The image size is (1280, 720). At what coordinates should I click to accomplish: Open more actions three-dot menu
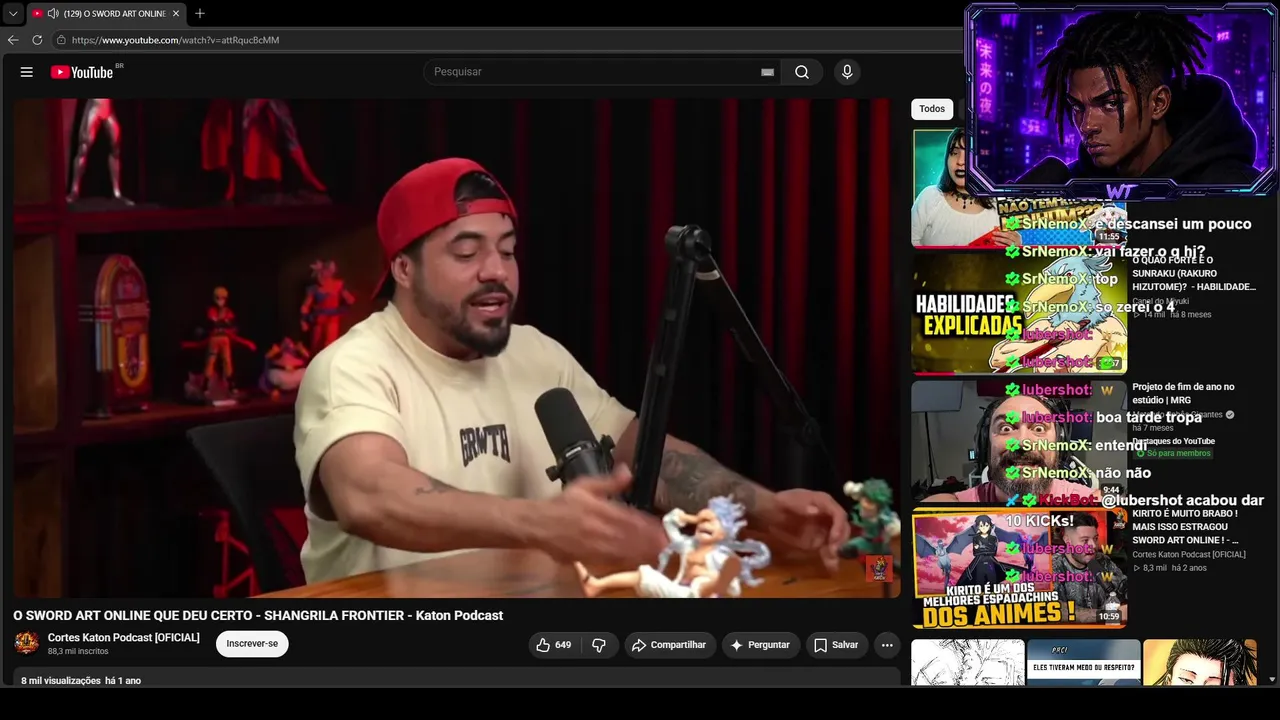point(887,645)
